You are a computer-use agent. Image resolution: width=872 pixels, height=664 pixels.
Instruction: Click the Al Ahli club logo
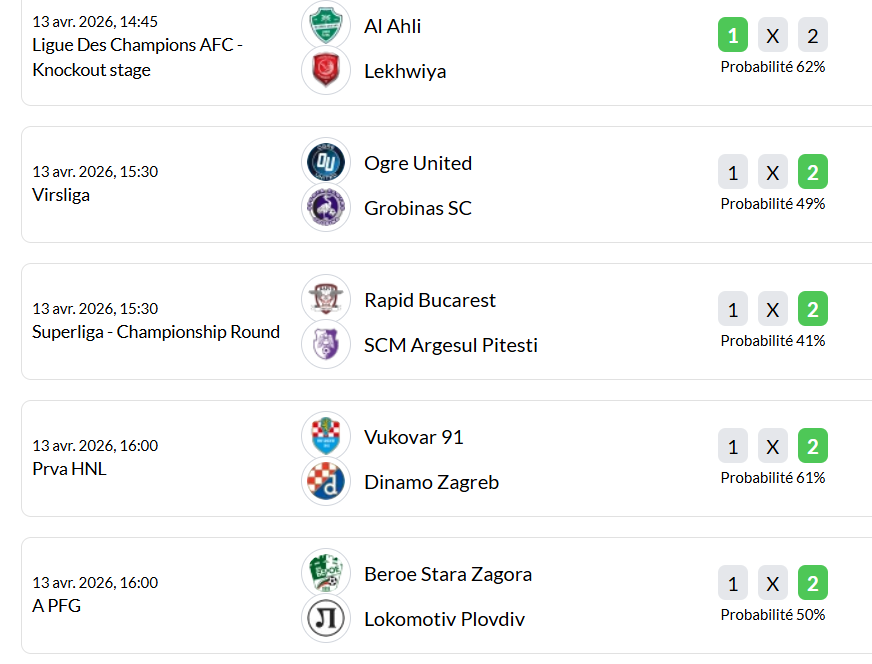[326, 26]
